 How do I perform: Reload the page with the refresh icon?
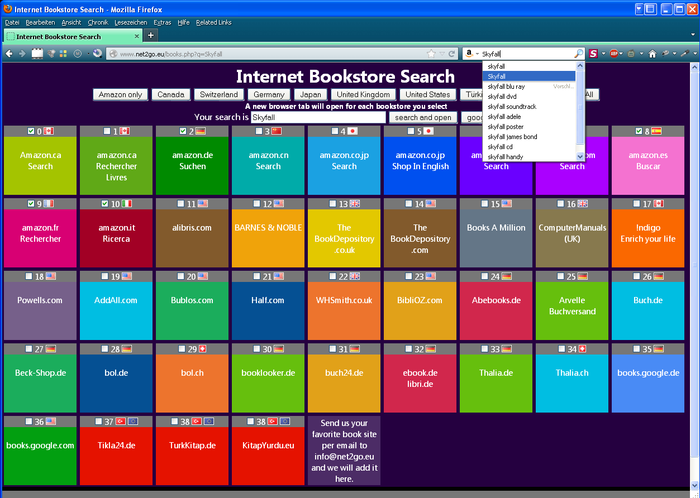click(452, 54)
